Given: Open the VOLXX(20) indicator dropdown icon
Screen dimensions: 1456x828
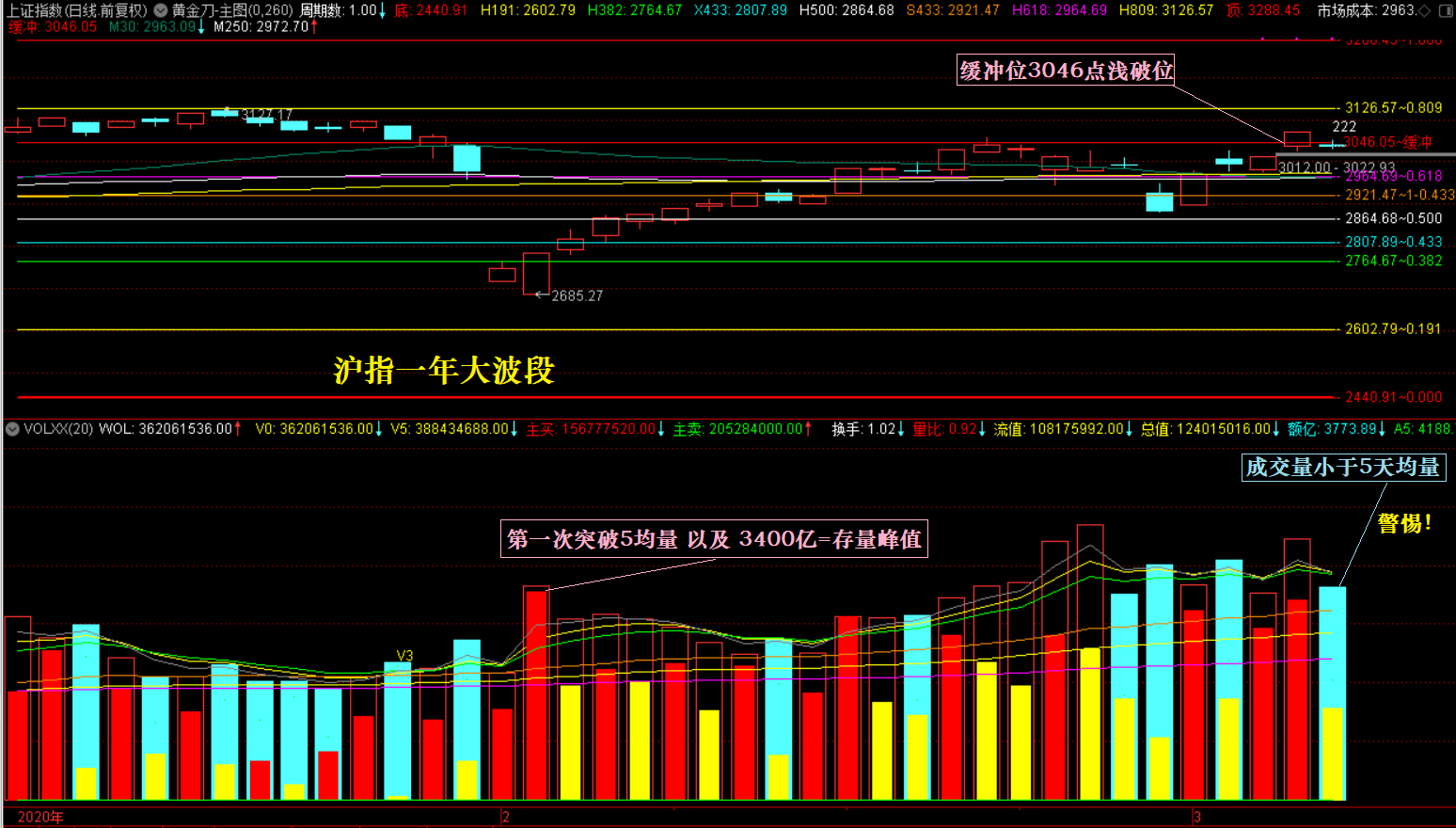Looking at the screenshot, I should pyautogui.click(x=12, y=429).
